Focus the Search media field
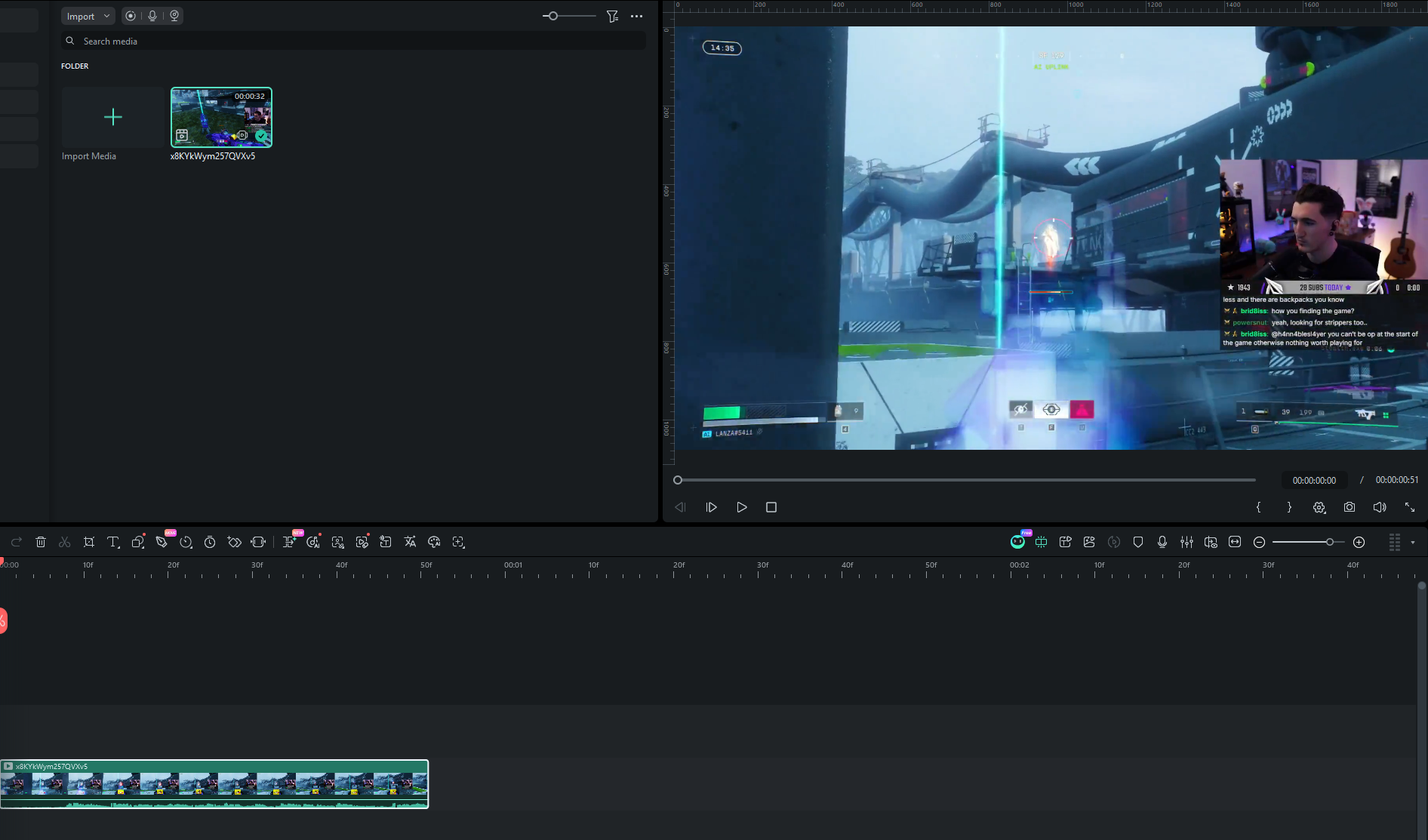 pos(353,41)
